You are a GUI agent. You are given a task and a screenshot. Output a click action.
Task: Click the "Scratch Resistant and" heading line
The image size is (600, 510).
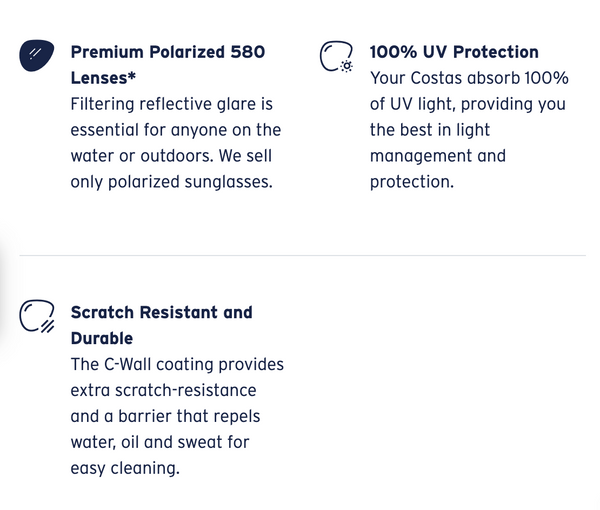[161, 312]
